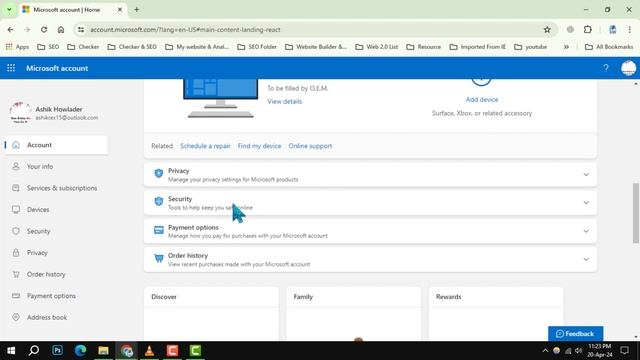This screenshot has width=640, height=360.
Task: Open the Windows Start menu
Action: (x=11, y=351)
